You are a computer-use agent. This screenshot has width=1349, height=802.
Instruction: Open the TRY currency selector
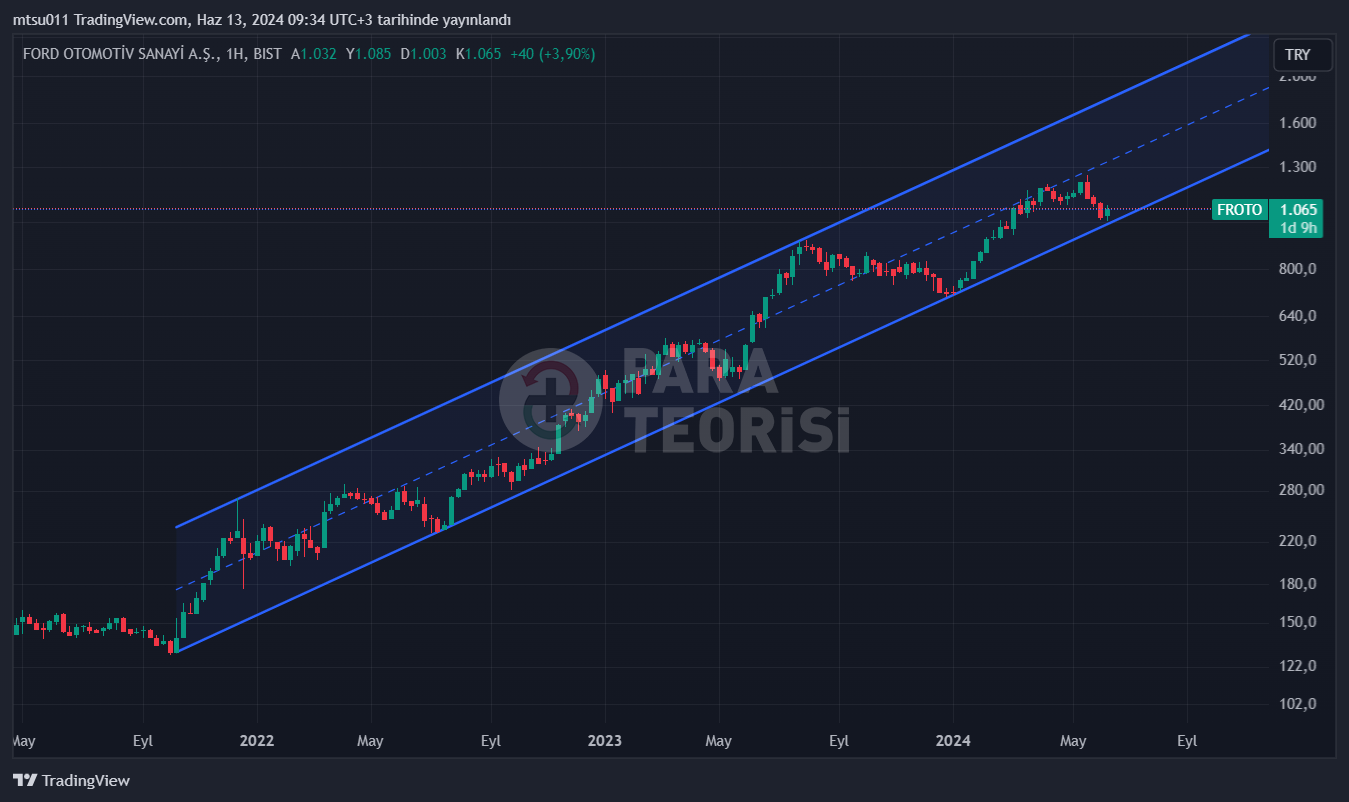[x=1302, y=55]
